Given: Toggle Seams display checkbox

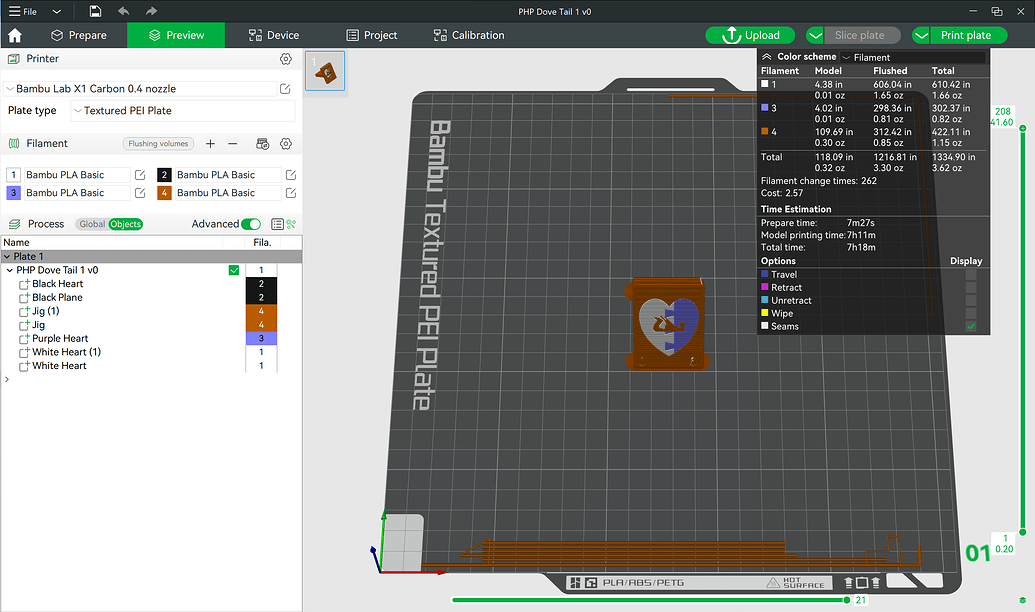Looking at the screenshot, I should [971, 326].
